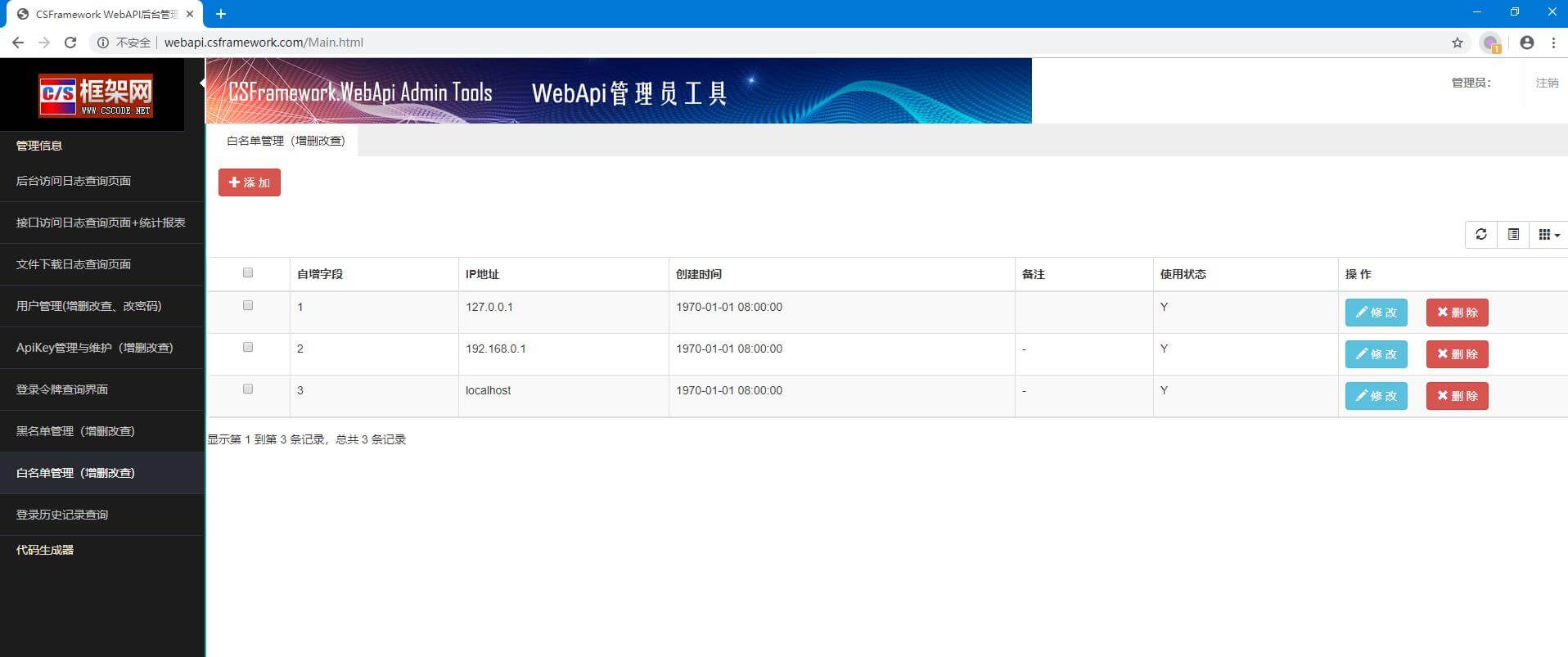This screenshot has height=657, width=1568.
Task: Collapse the sidebar with the arrow handle
Action: point(202,83)
